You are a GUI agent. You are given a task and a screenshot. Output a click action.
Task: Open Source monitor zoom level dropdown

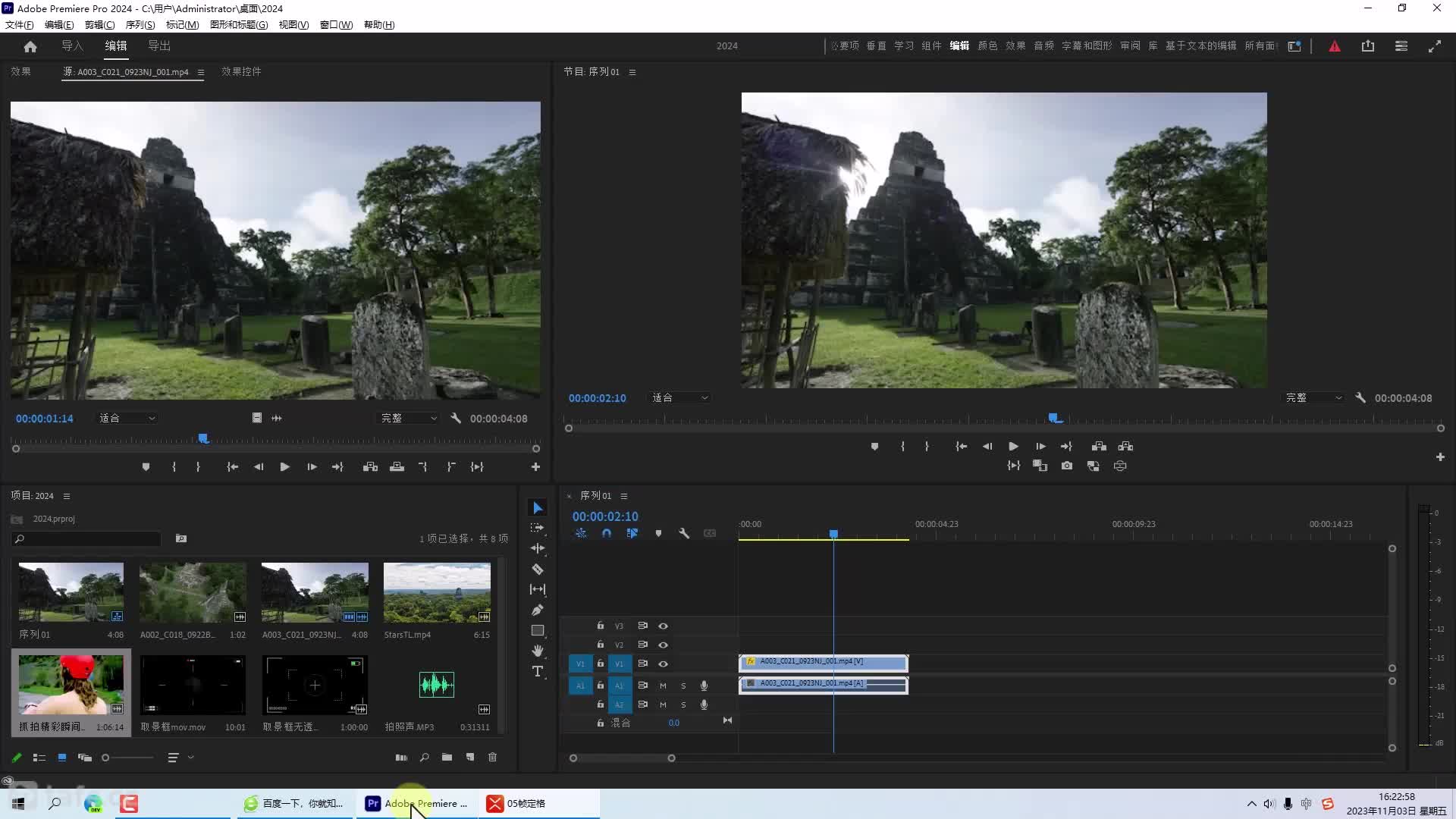click(x=127, y=418)
